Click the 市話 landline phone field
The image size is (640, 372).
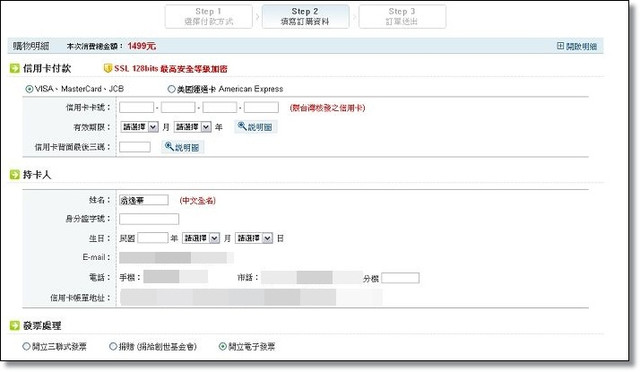point(312,277)
